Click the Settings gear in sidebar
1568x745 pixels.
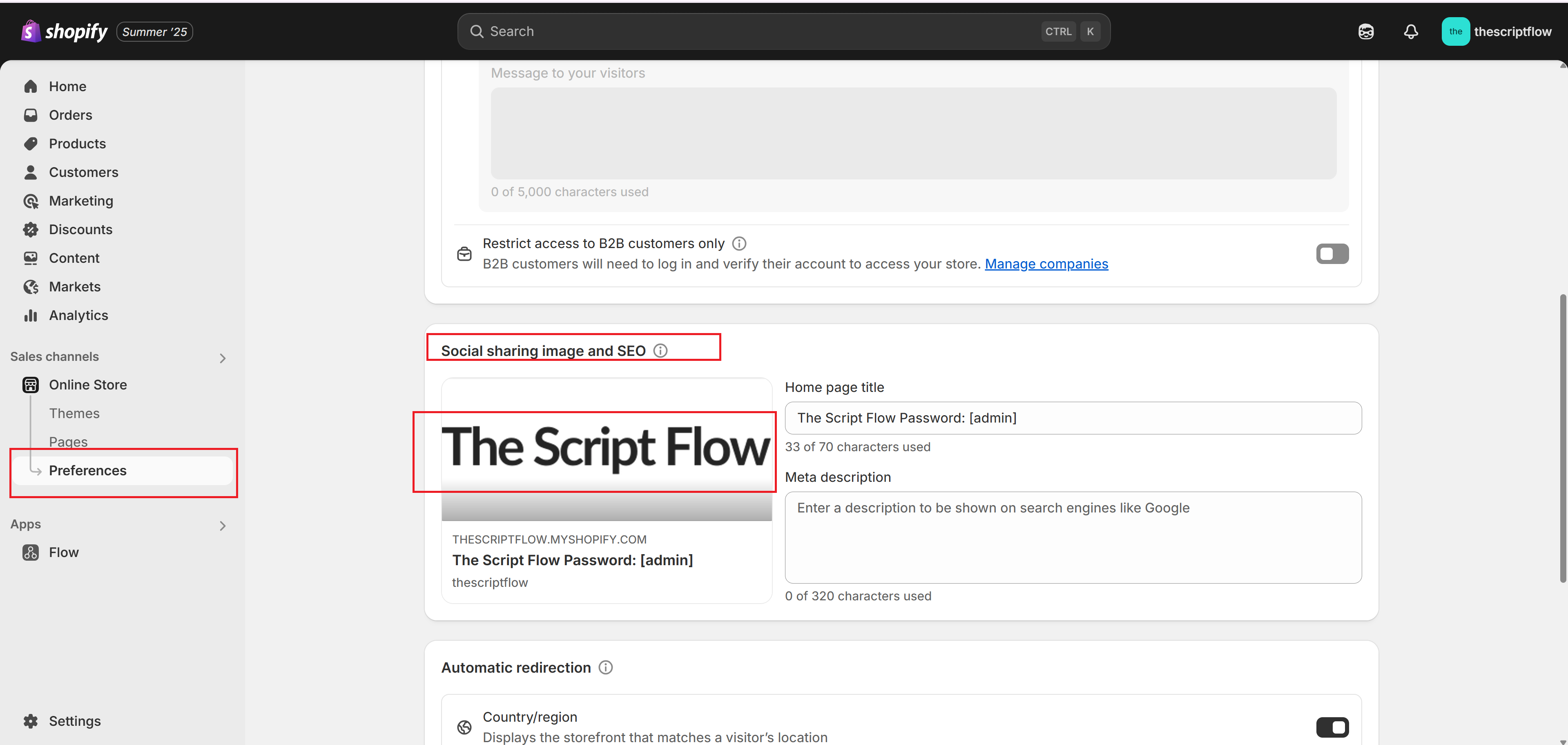31,720
